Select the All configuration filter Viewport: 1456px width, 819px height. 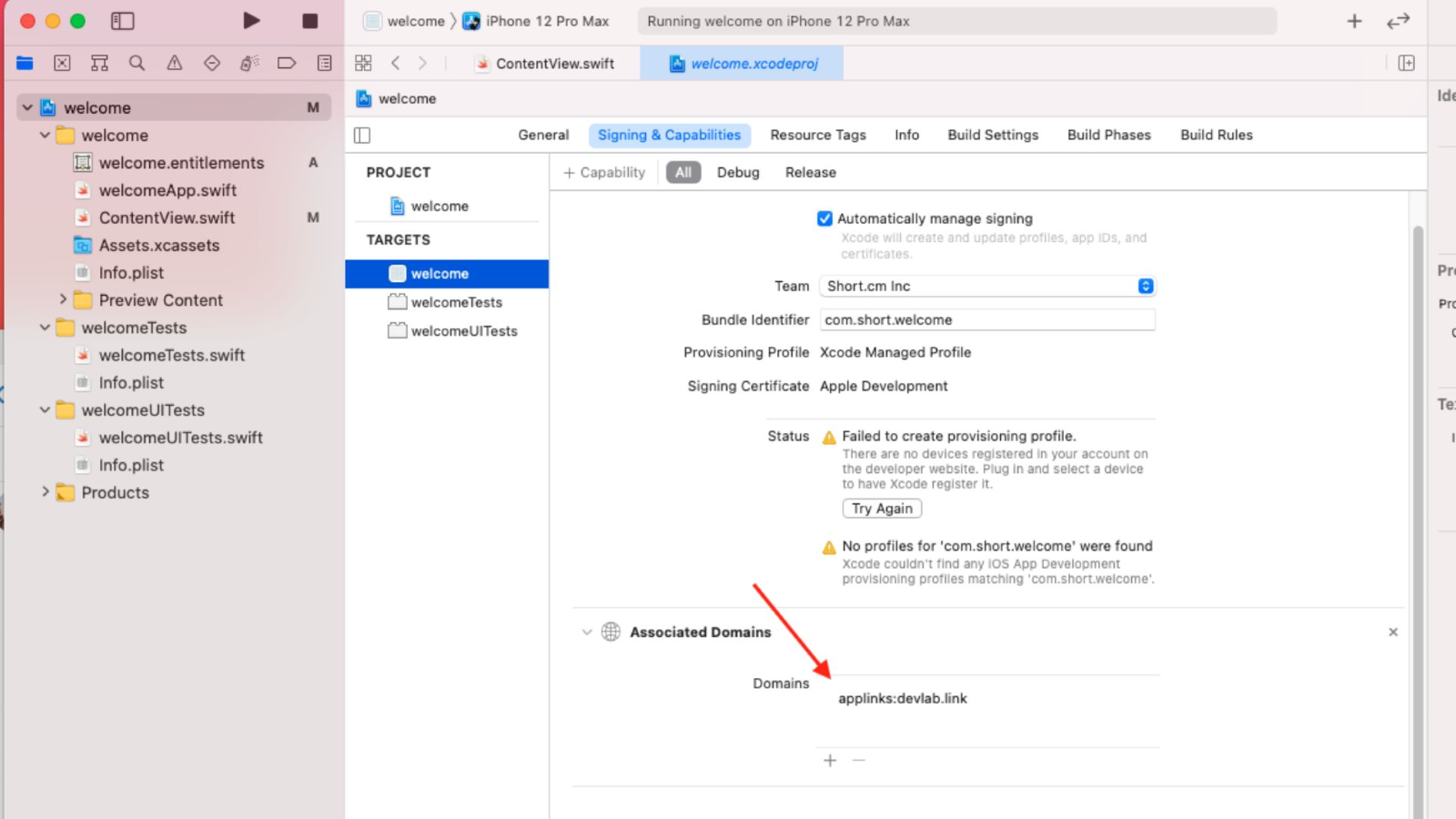[x=683, y=172]
